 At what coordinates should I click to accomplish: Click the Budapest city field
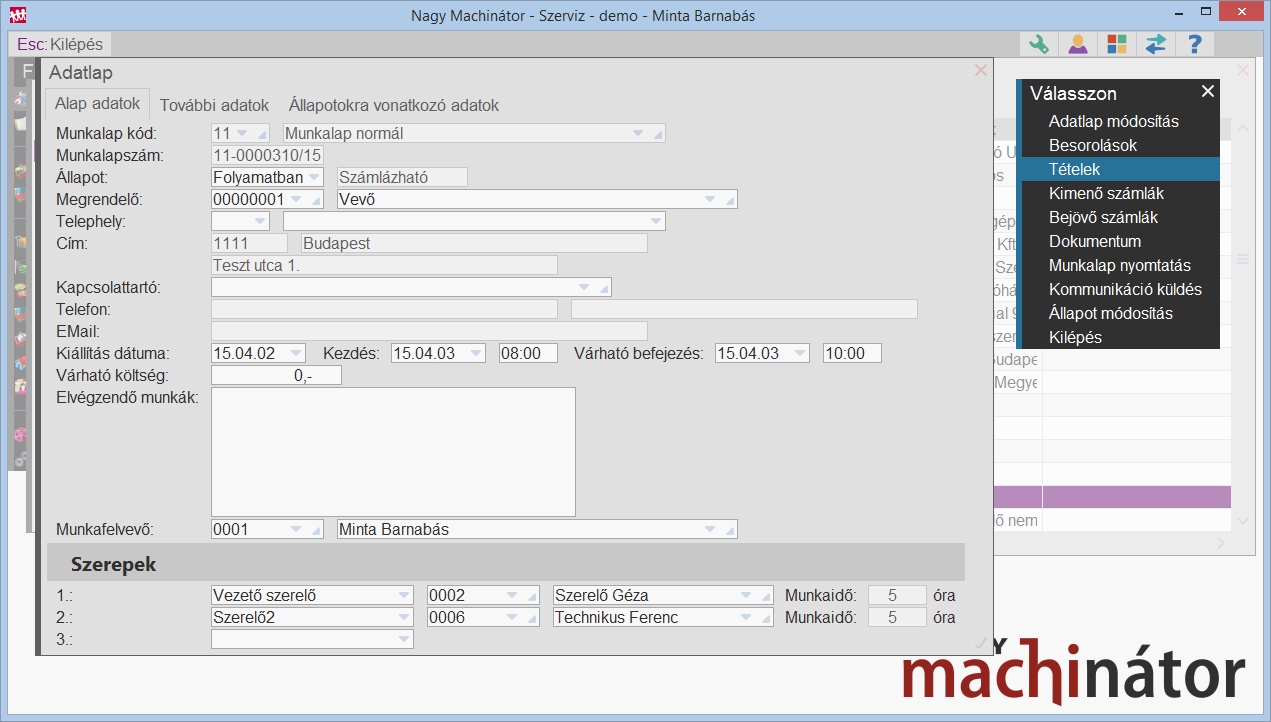(x=474, y=243)
